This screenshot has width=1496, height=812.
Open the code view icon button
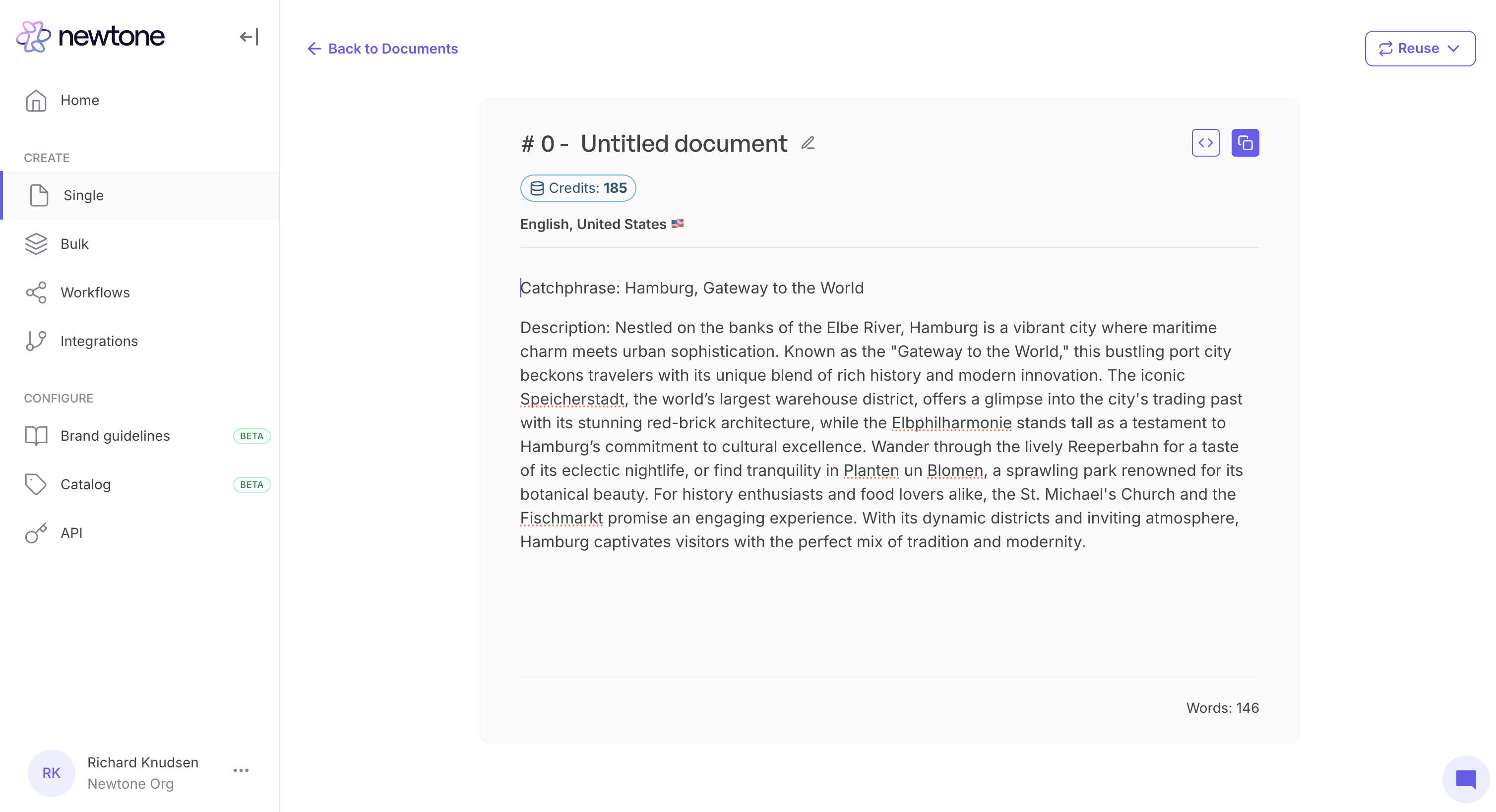tap(1205, 143)
